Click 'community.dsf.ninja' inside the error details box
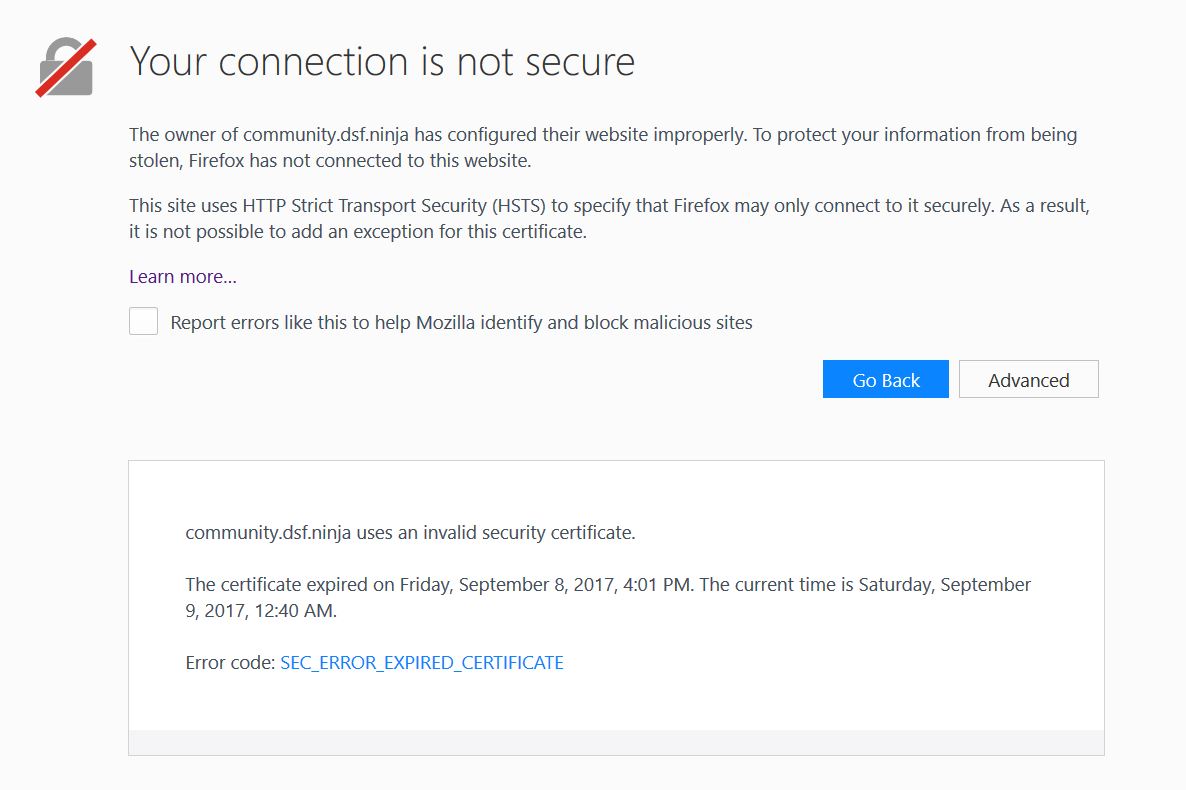The height and width of the screenshot is (790, 1186). pos(268,533)
